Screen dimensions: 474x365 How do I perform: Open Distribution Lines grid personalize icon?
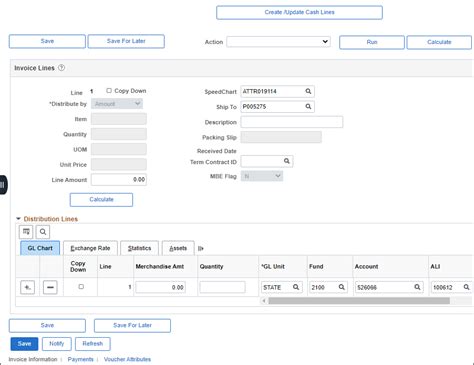26,232
